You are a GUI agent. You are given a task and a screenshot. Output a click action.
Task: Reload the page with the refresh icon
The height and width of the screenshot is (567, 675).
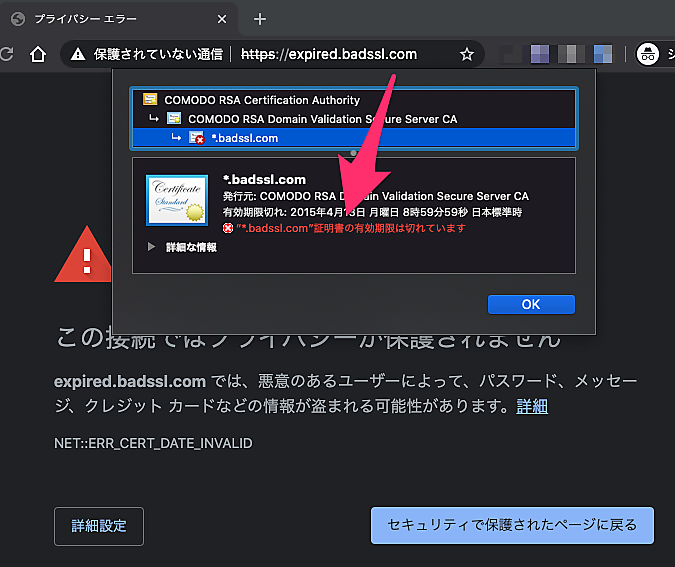tap(6, 54)
